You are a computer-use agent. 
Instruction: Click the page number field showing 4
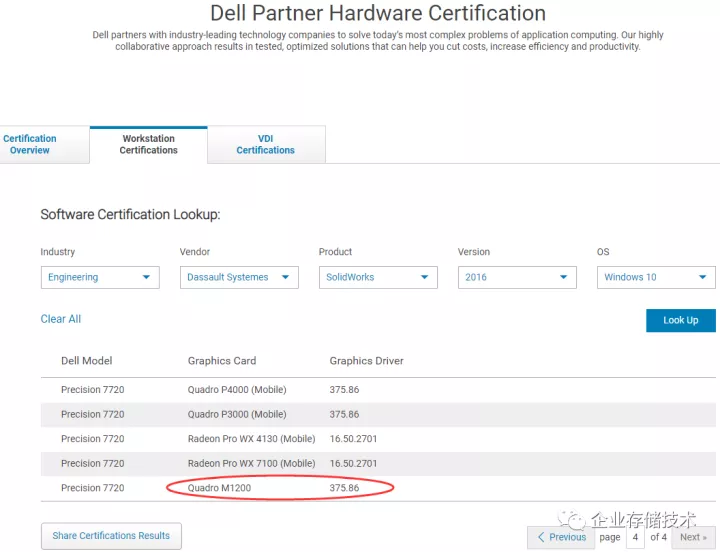tap(636, 537)
